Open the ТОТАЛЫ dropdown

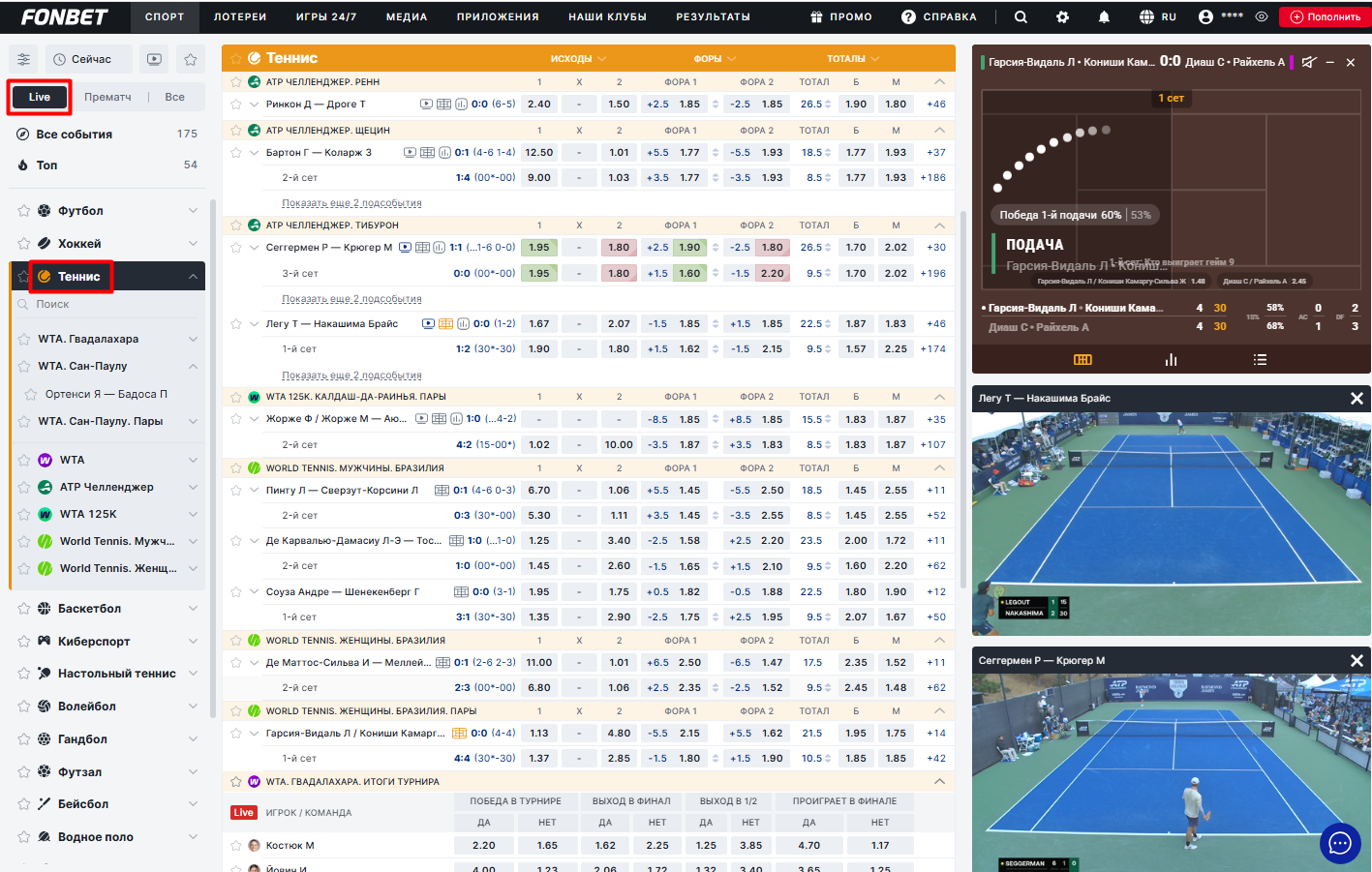point(853,59)
